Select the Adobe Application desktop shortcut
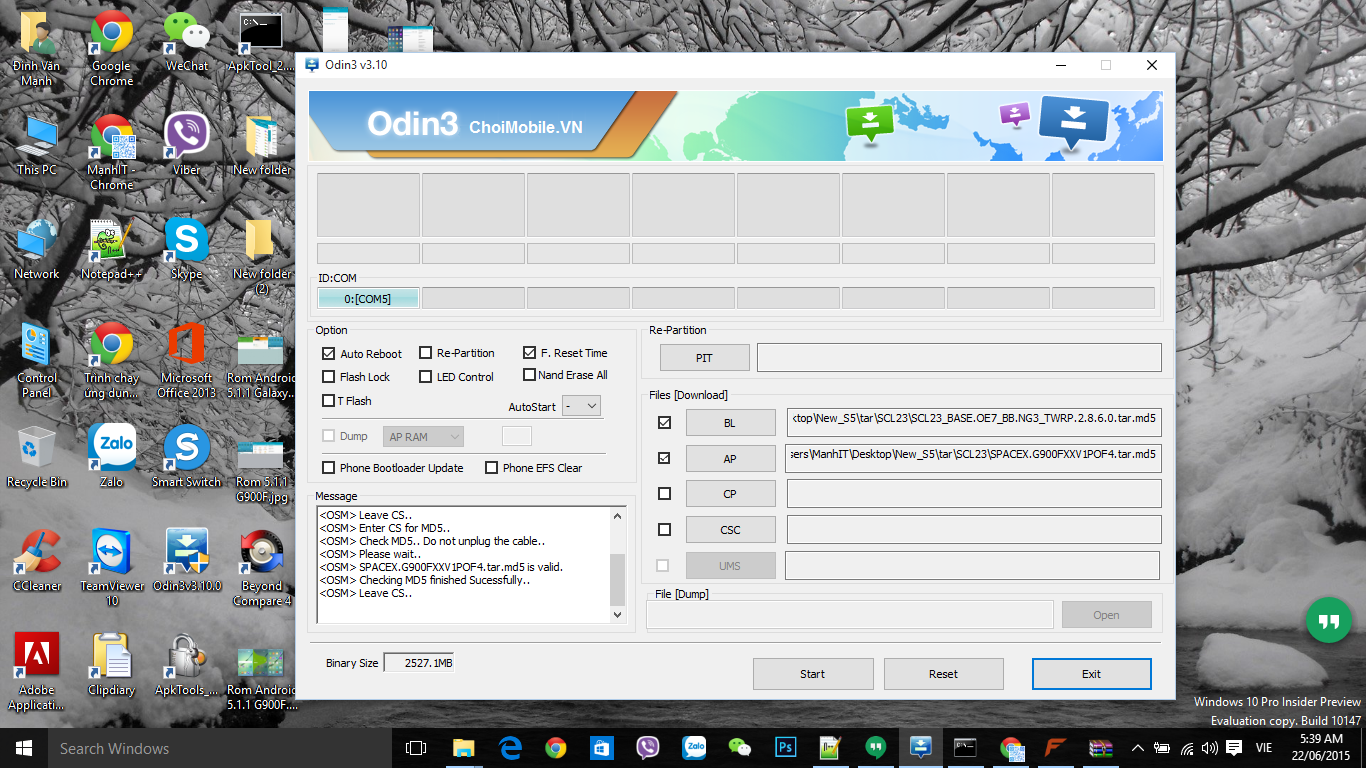The width and height of the screenshot is (1366, 768). coord(37,672)
